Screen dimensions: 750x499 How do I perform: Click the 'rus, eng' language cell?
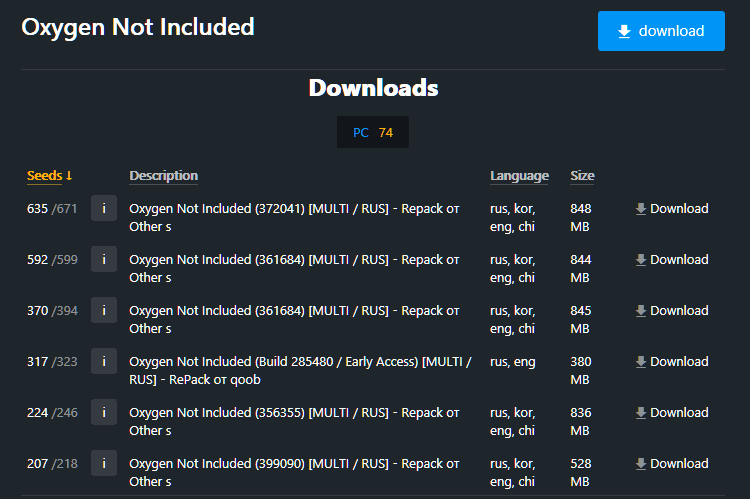[x=513, y=362]
